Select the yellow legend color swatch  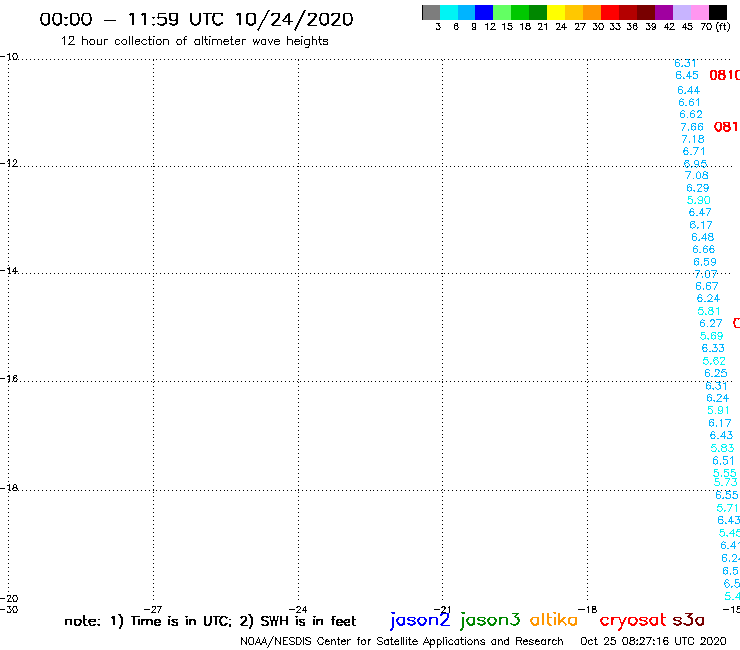click(x=556, y=12)
